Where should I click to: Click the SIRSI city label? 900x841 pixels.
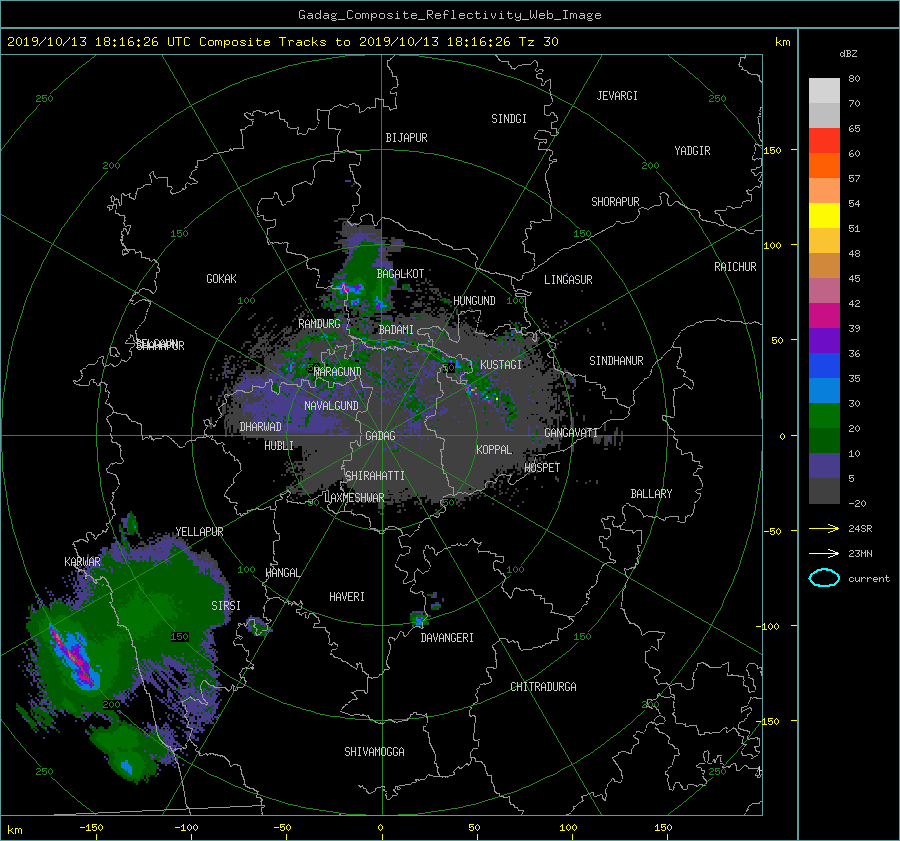click(x=226, y=606)
